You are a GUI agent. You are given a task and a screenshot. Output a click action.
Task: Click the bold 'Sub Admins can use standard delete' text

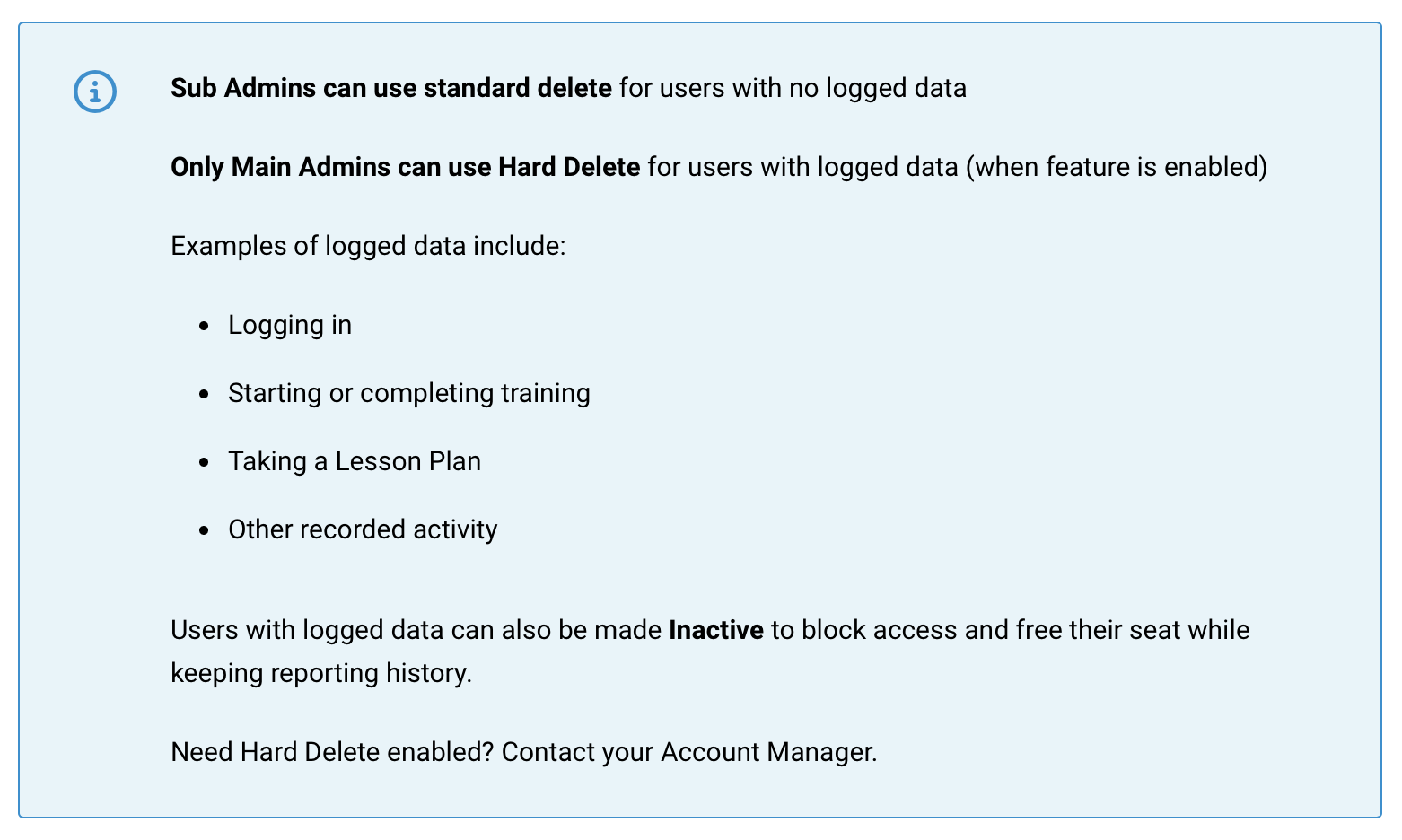click(x=391, y=88)
